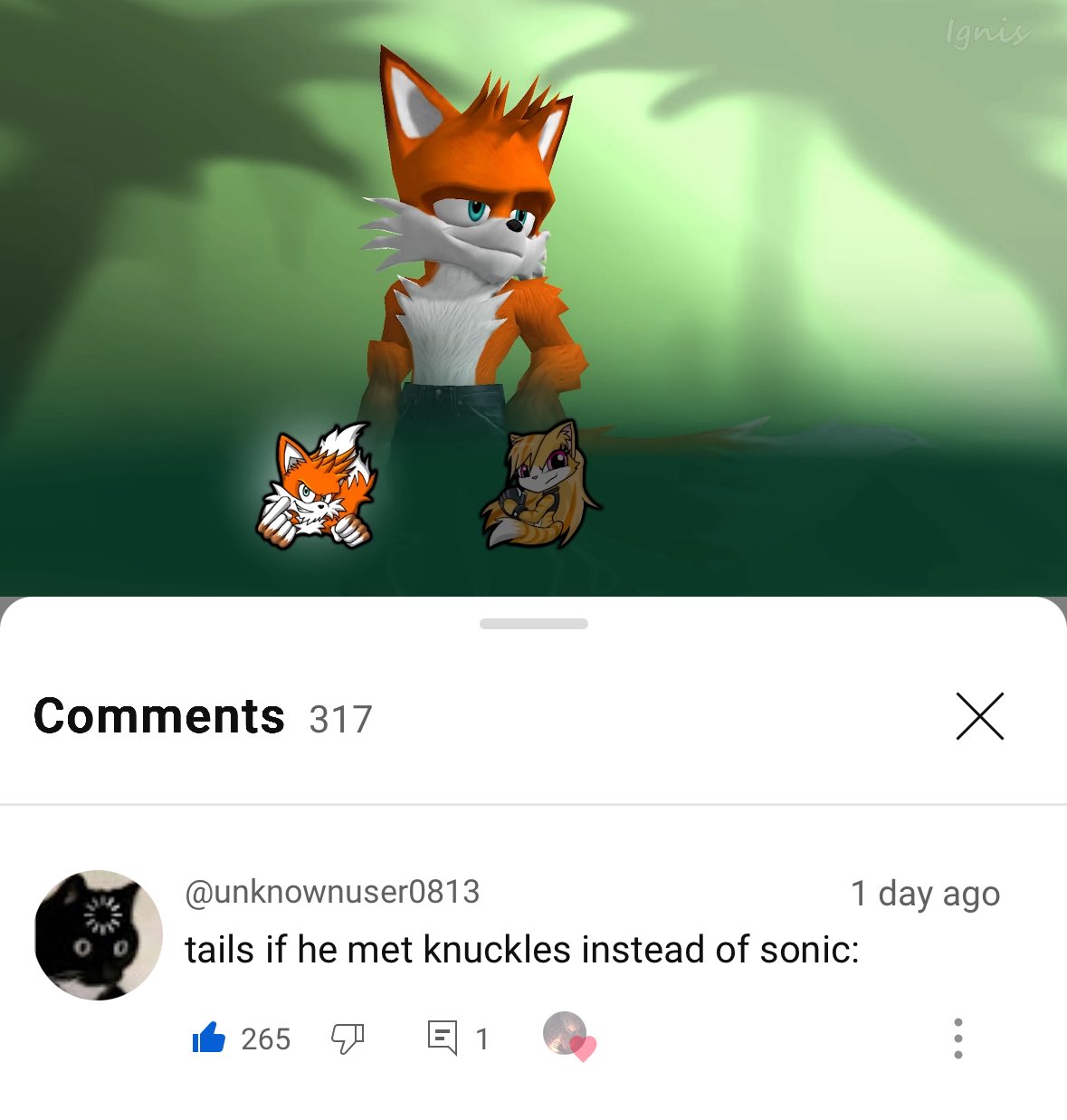Tap the comments sheet drag handle
The height and width of the screenshot is (1120, 1067).
(534, 624)
